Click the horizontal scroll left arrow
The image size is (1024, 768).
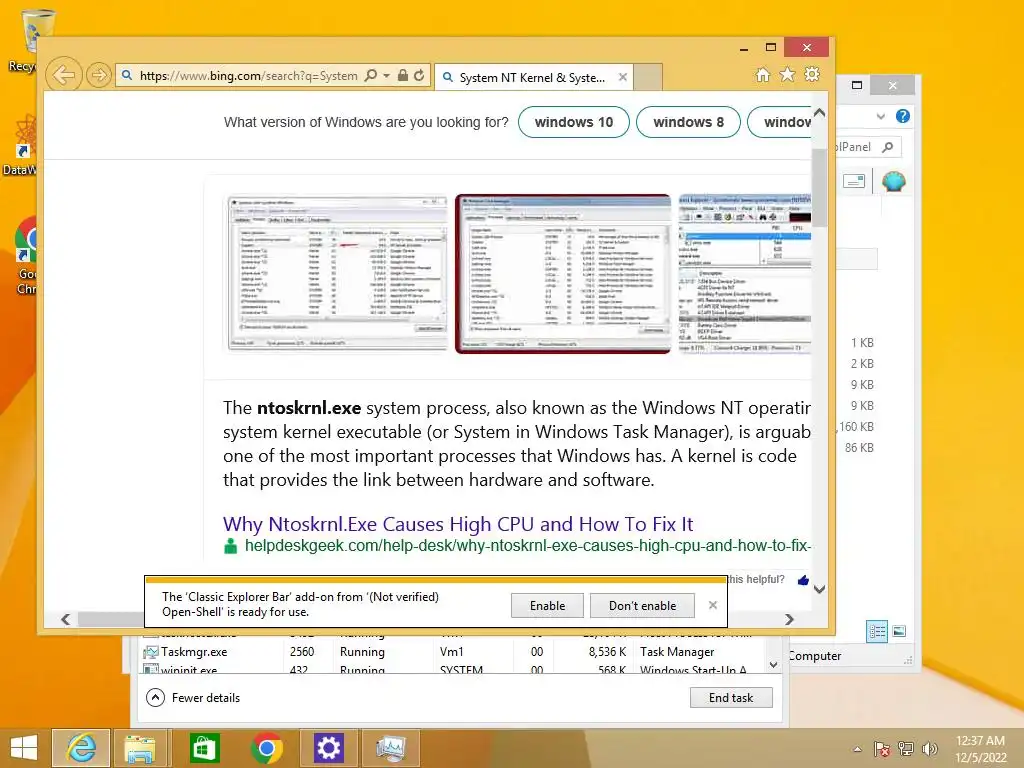click(65, 619)
